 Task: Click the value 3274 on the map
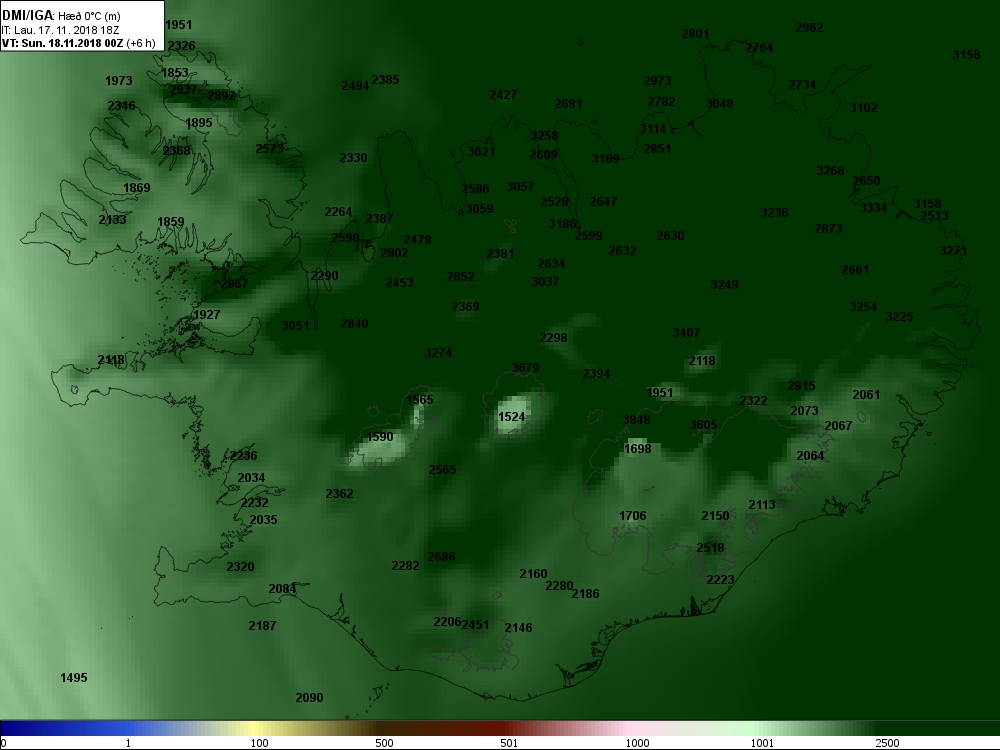(x=438, y=353)
